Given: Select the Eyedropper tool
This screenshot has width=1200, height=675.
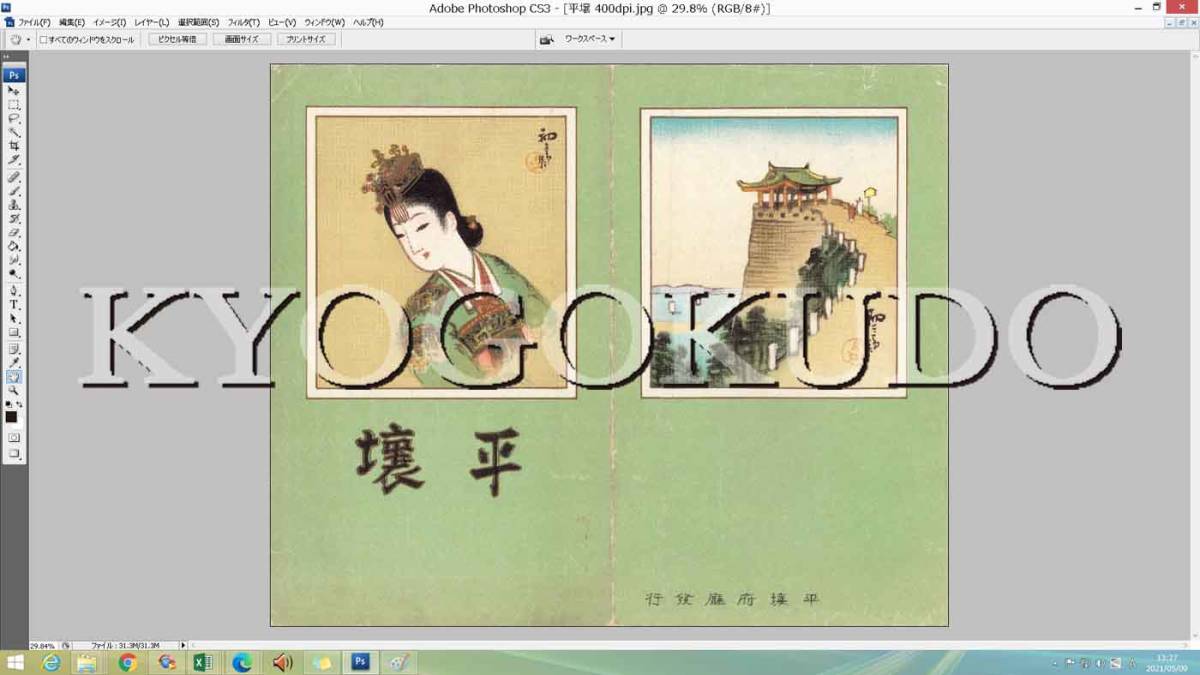Looking at the screenshot, I should point(14,363).
